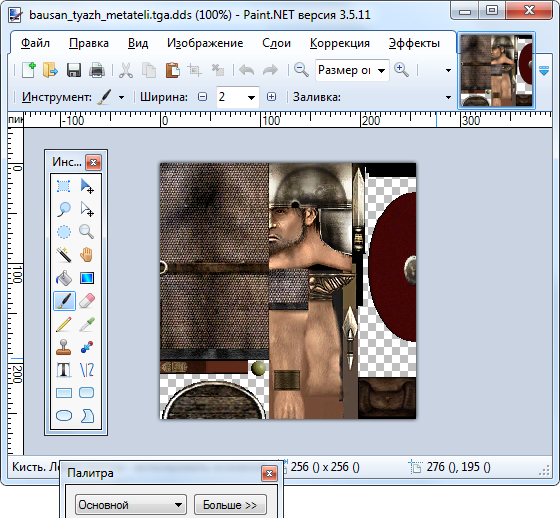Expand the Заливка toolbar overflow arrow
Image resolution: width=560 pixels, height=518 pixels.
(448, 97)
